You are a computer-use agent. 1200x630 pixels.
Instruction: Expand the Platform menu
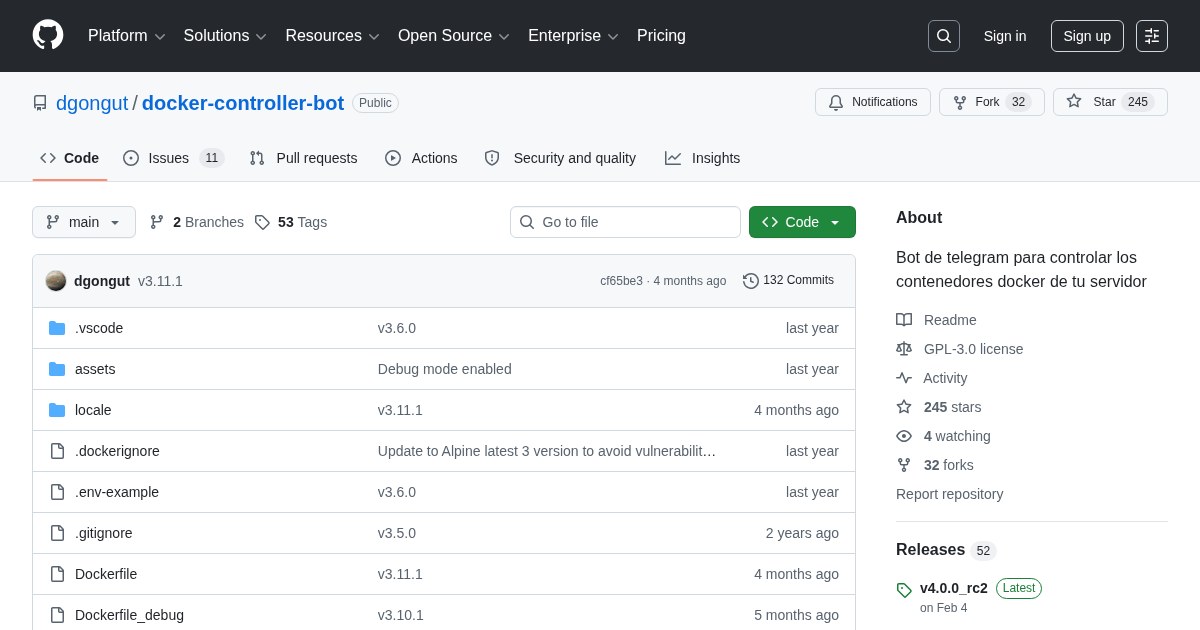pyautogui.click(x=126, y=36)
